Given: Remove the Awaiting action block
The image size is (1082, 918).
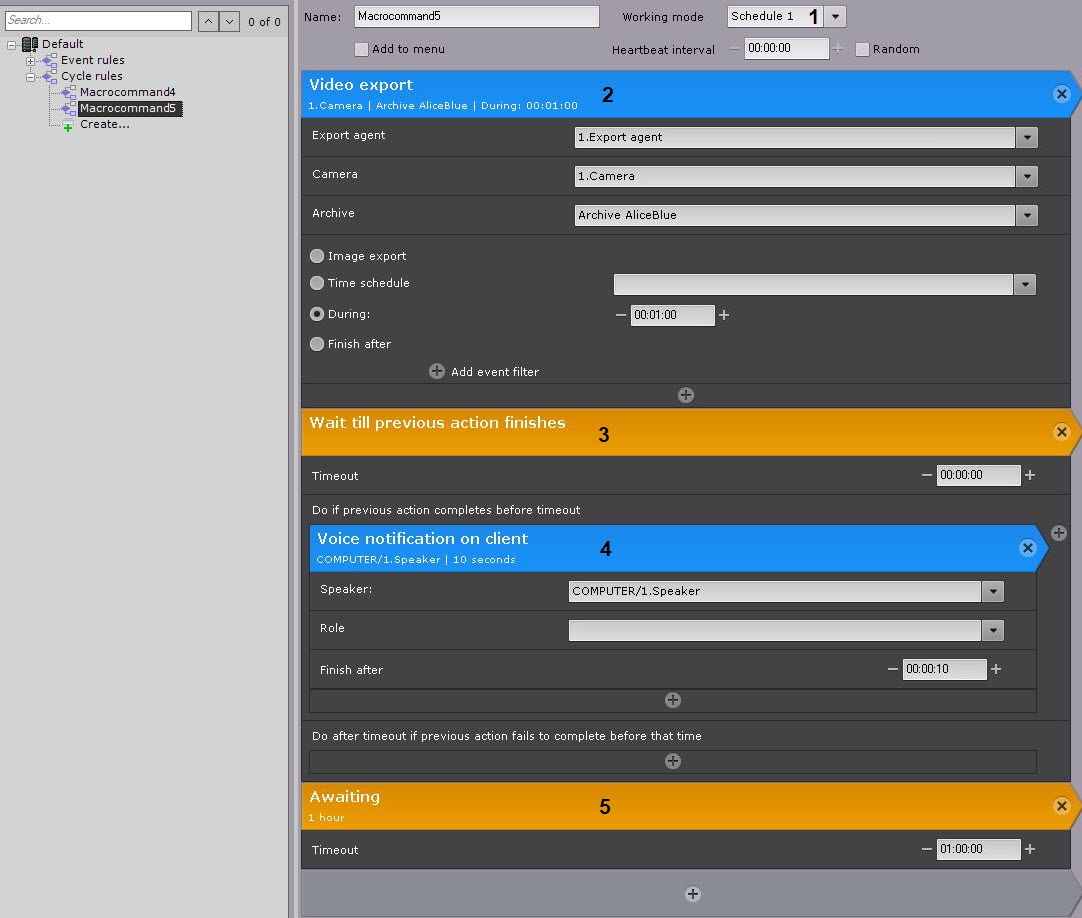Looking at the screenshot, I should point(1061,806).
